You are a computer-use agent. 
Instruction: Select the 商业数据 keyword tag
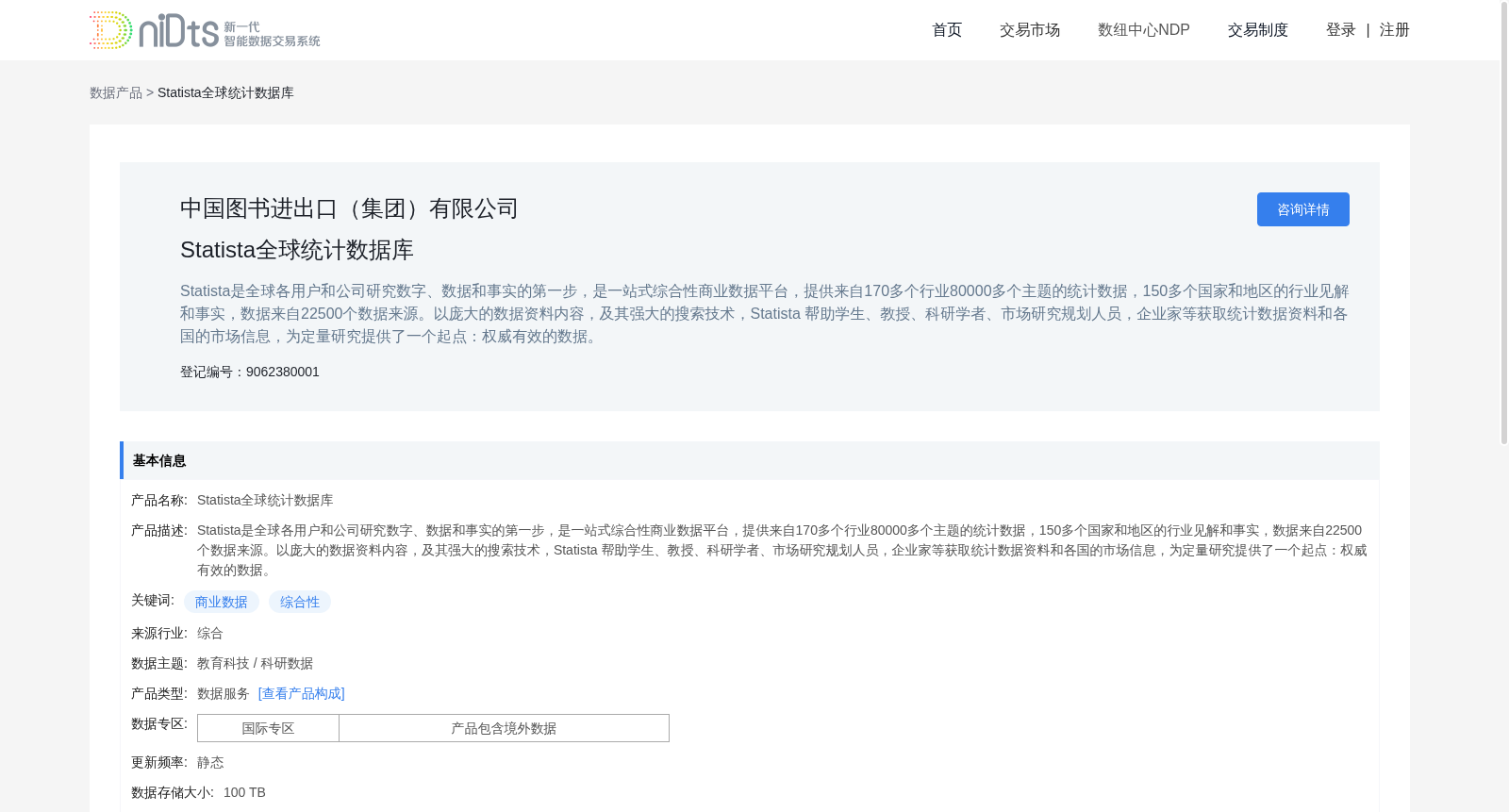[222, 602]
